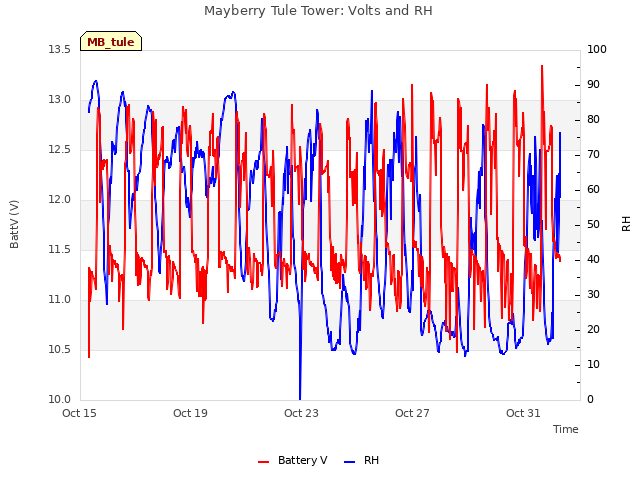Toggle the Battery V legend entry
The width and height of the screenshot is (640, 480).
point(293,460)
